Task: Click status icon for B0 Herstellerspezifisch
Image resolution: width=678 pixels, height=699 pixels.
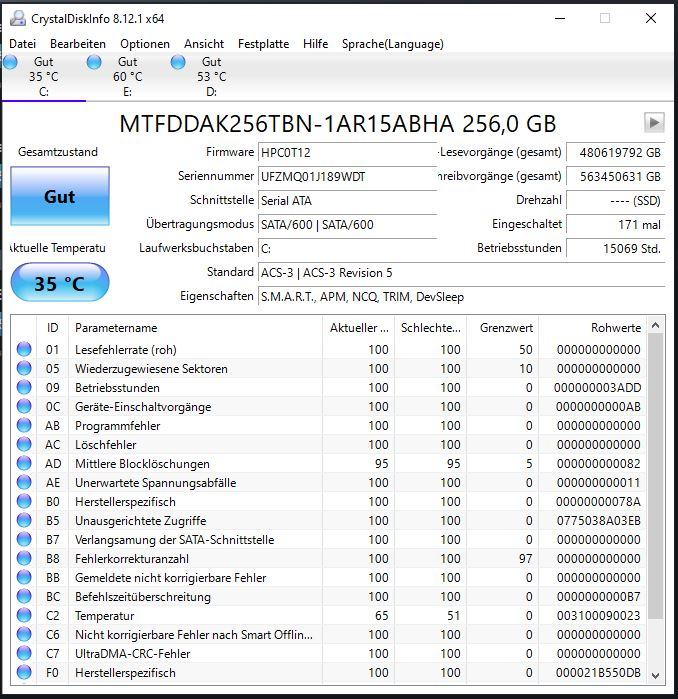Action: pos(24,501)
